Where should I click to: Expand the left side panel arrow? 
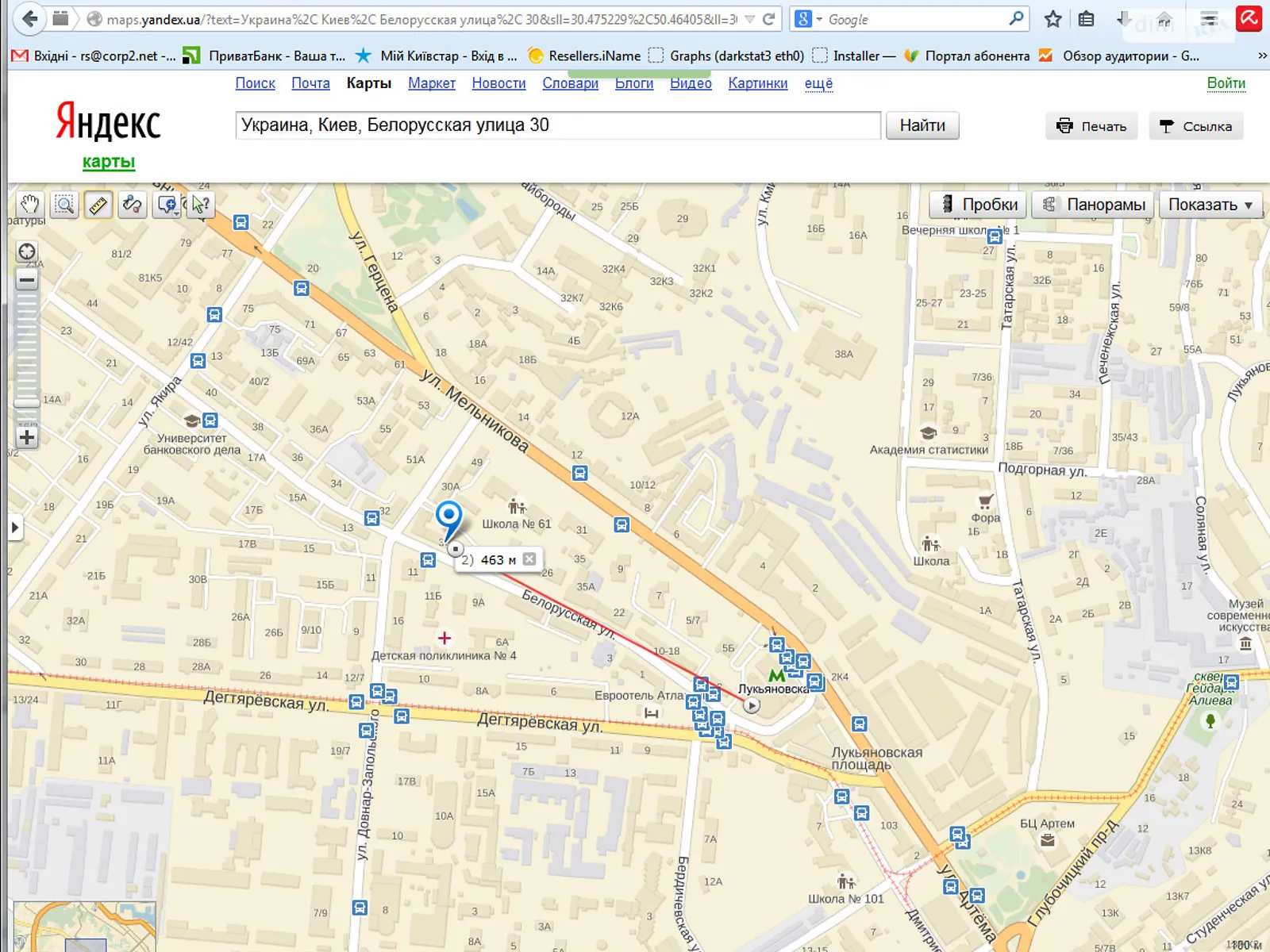click(x=14, y=528)
